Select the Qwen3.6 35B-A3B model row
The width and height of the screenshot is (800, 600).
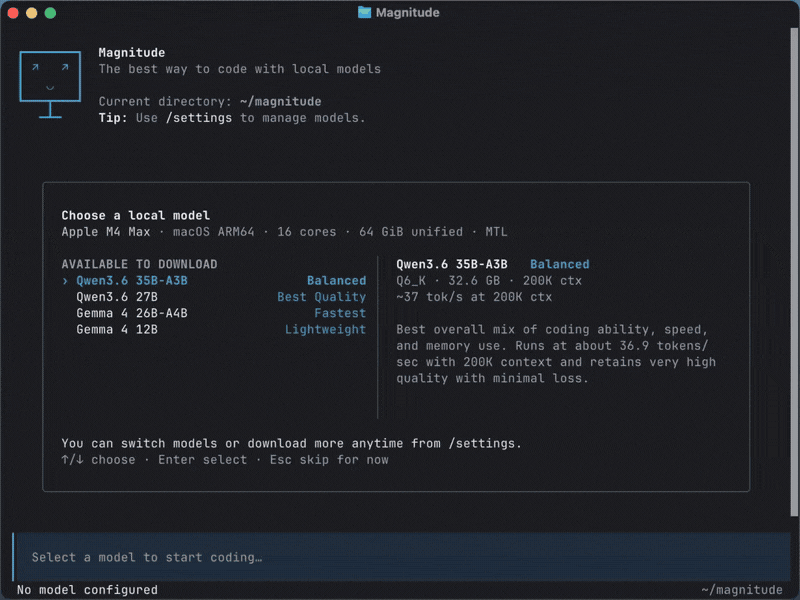[214, 281]
